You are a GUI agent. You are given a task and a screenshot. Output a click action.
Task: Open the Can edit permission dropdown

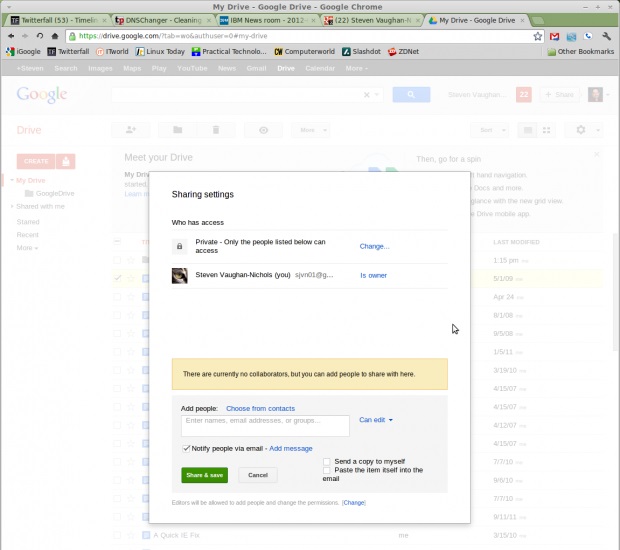pyautogui.click(x=376, y=420)
